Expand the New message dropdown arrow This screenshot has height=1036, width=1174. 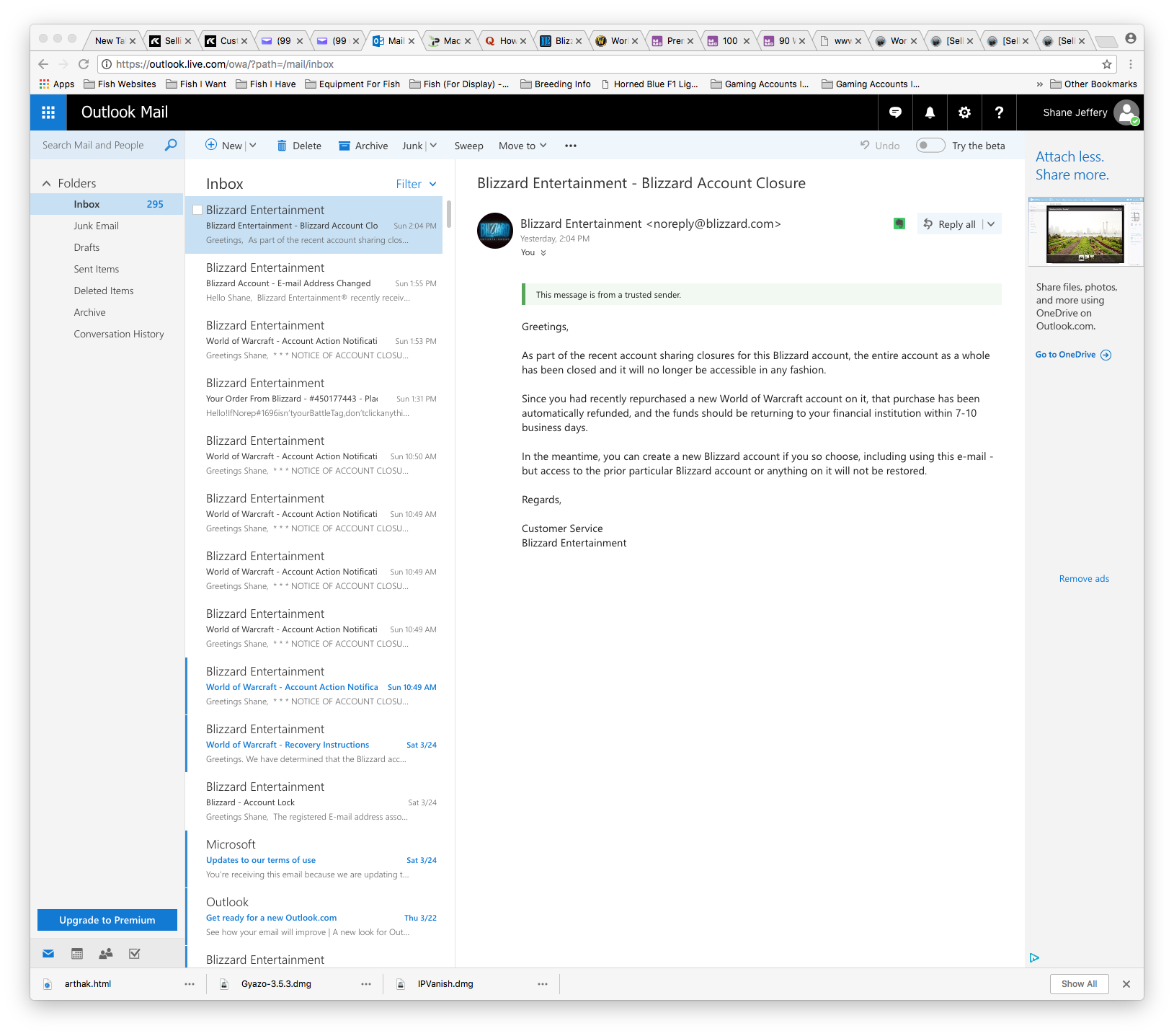253,146
